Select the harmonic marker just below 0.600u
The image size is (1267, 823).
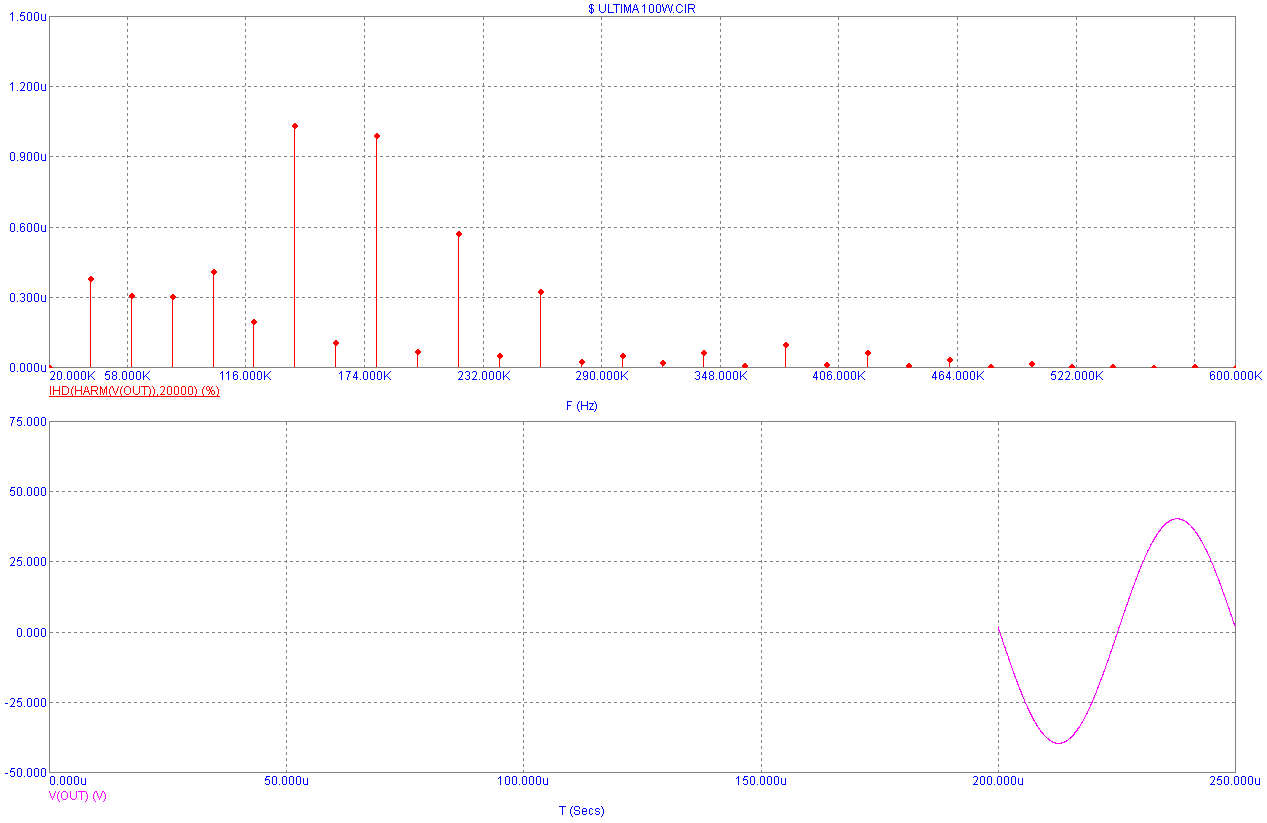459,234
